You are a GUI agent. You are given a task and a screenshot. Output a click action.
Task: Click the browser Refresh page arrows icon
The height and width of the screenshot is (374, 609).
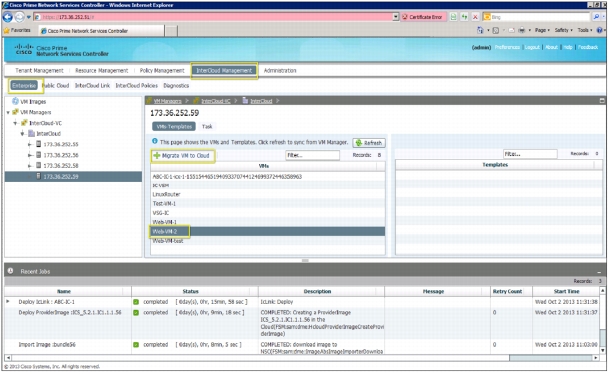464,17
